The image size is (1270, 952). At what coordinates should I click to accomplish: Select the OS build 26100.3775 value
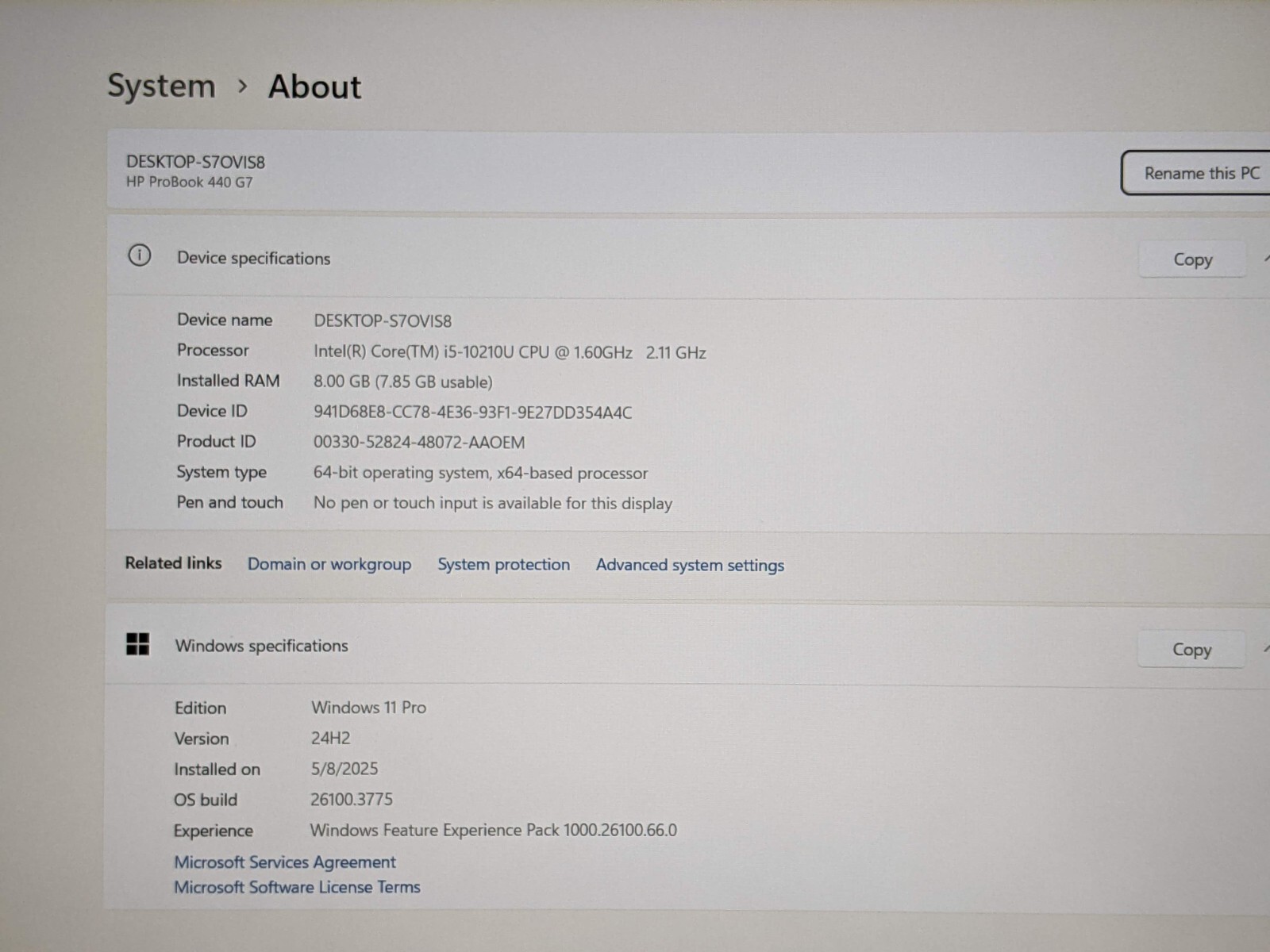352,799
